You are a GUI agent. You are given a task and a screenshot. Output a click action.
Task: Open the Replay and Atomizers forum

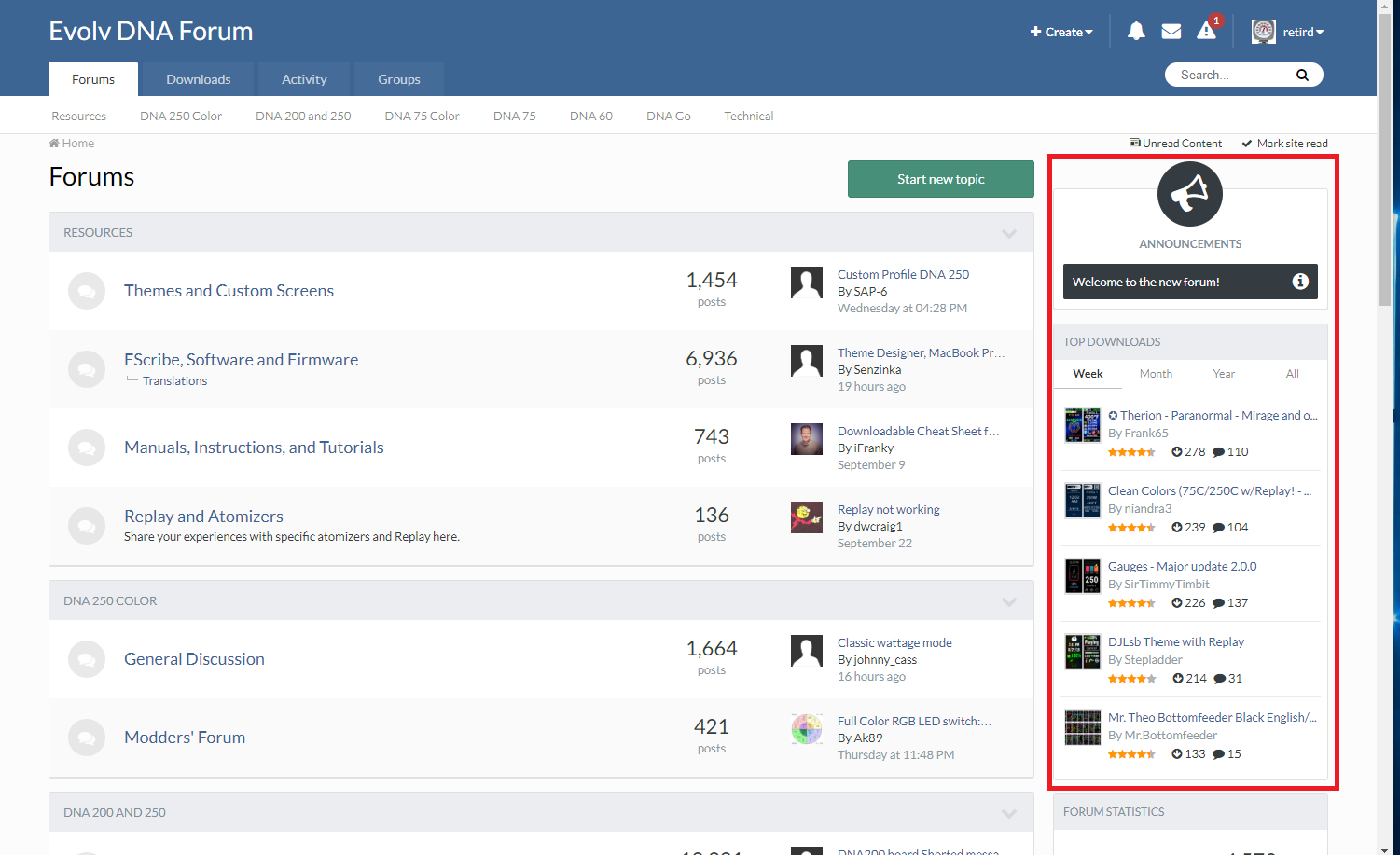[203, 517]
